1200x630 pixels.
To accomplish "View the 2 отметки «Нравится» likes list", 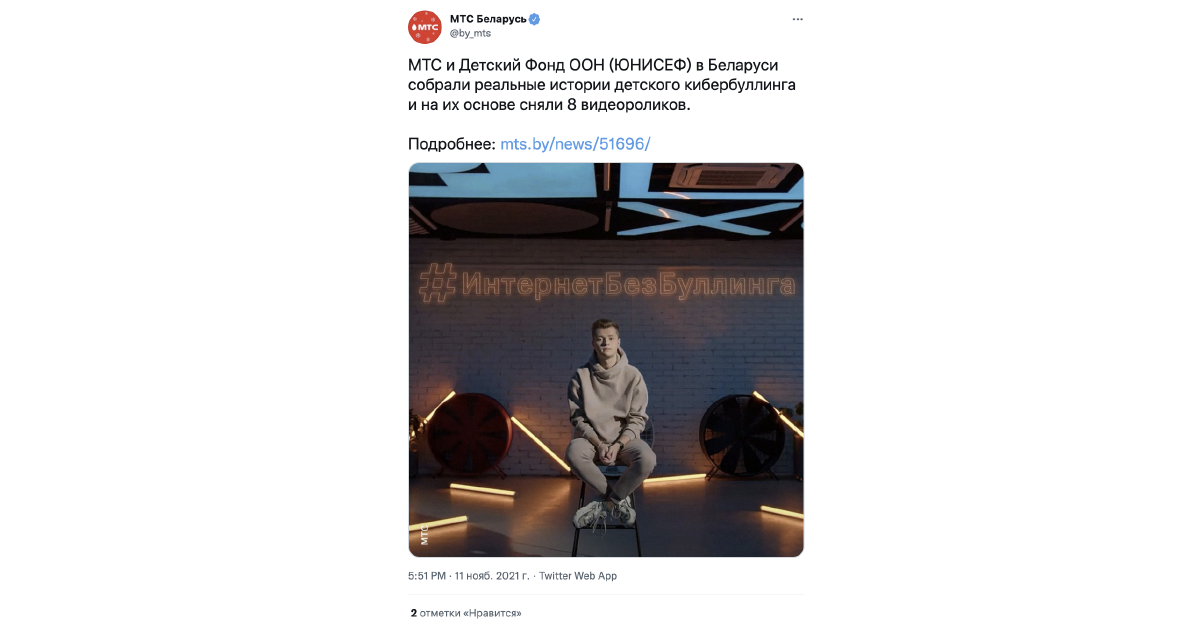I will pos(466,613).
